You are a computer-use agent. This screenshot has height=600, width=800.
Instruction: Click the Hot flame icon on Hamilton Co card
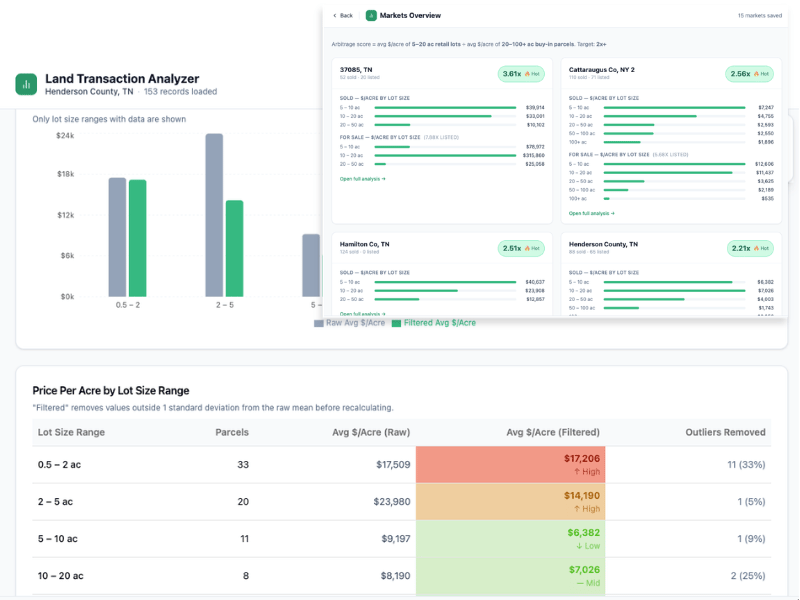point(527,248)
